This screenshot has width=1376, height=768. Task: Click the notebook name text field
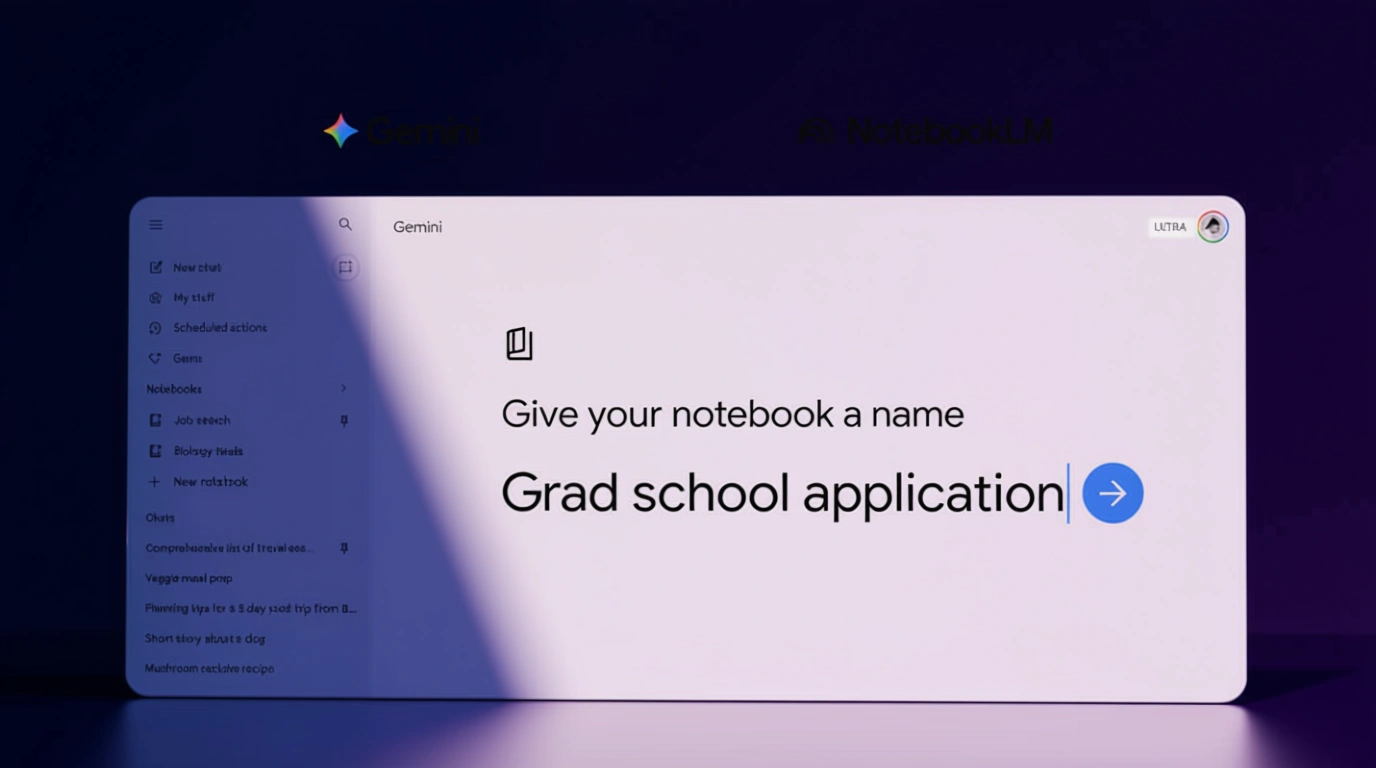782,493
